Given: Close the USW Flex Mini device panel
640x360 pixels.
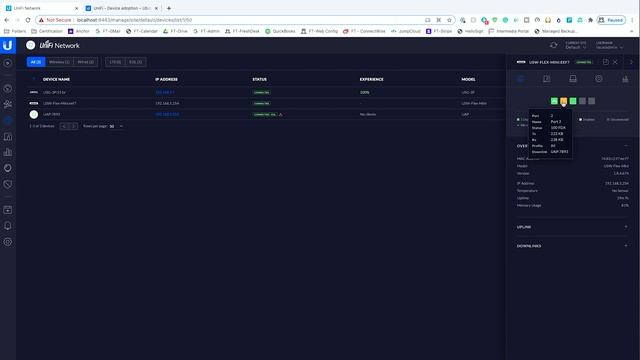Looking at the screenshot, I should 615,62.
